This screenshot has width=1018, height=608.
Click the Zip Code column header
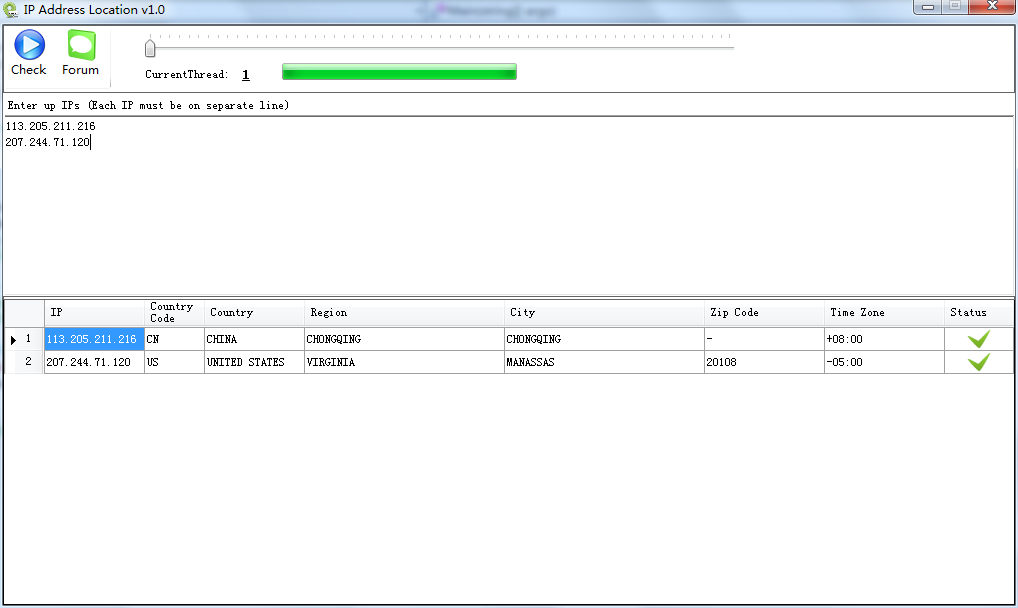764,313
